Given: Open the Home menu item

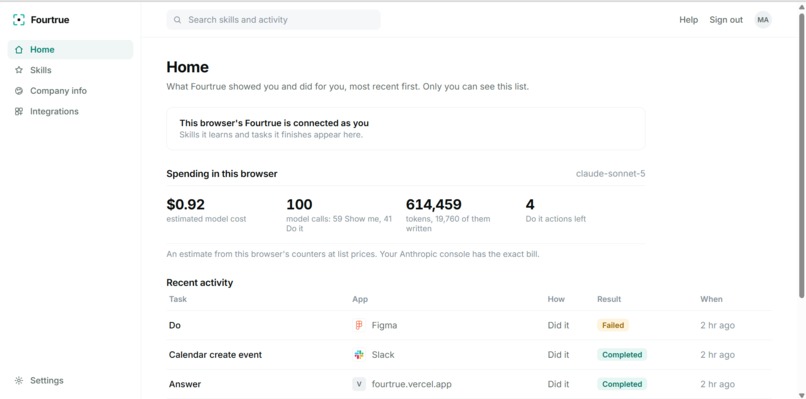Looking at the screenshot, I should 70,50.
